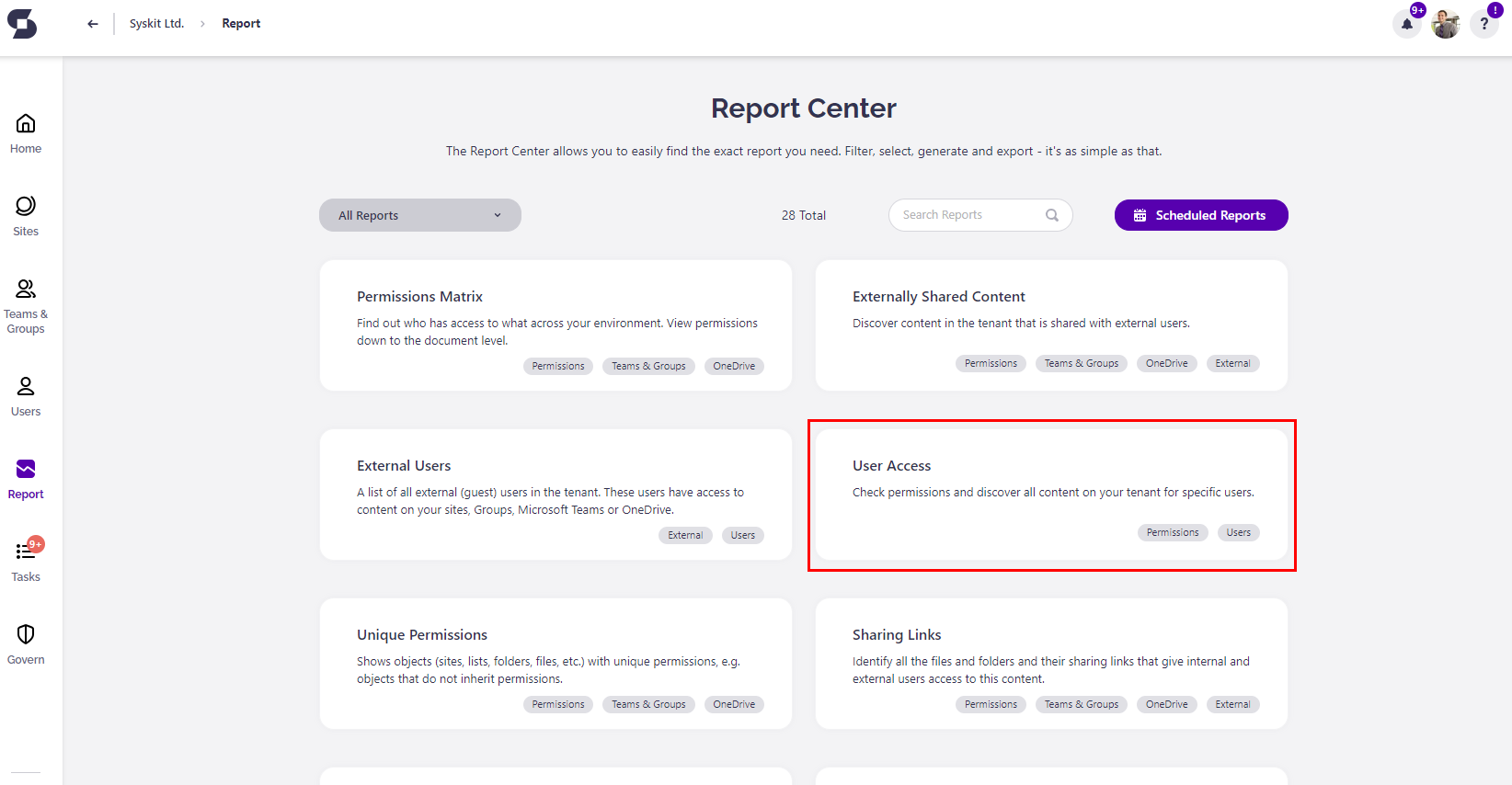Viewport: 1512px width, 785px height.
Task: Open Scheduled Reports
Action: tap(1201, 215)
